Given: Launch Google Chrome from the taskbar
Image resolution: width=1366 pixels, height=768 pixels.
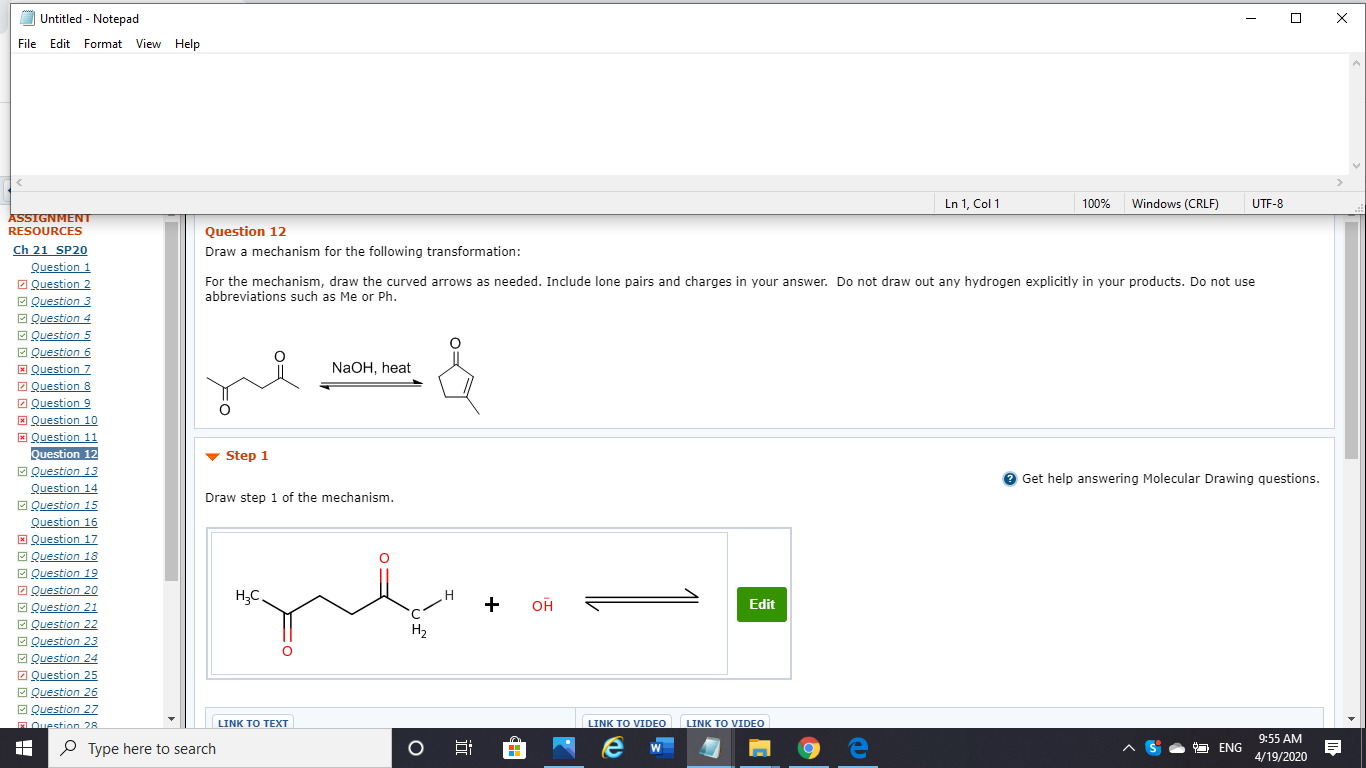Looking at the screenshot, I should pos(808,748).
